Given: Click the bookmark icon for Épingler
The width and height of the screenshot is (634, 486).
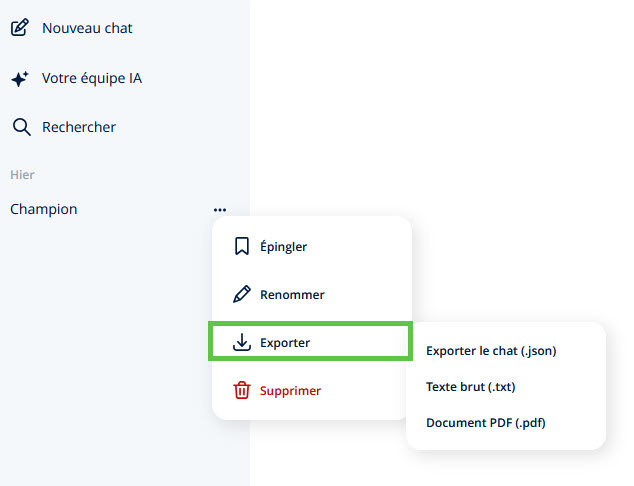Looking at the screenshot, I should pos(242,246).
